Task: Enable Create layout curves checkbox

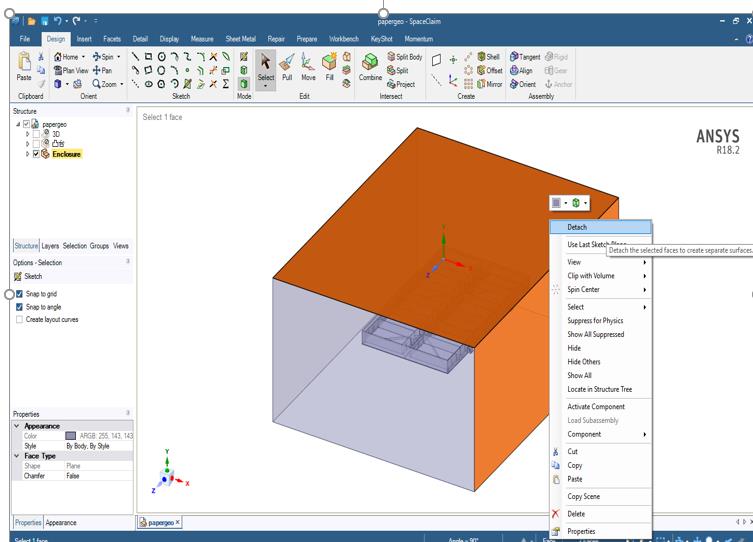Action: pyautogui.click(x=19, y=319)
